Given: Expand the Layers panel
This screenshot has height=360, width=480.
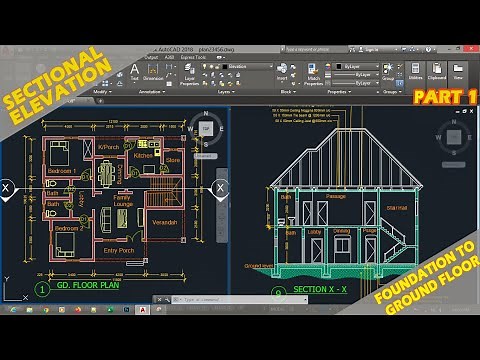Looking at the screenshot, I should (226, 92).
